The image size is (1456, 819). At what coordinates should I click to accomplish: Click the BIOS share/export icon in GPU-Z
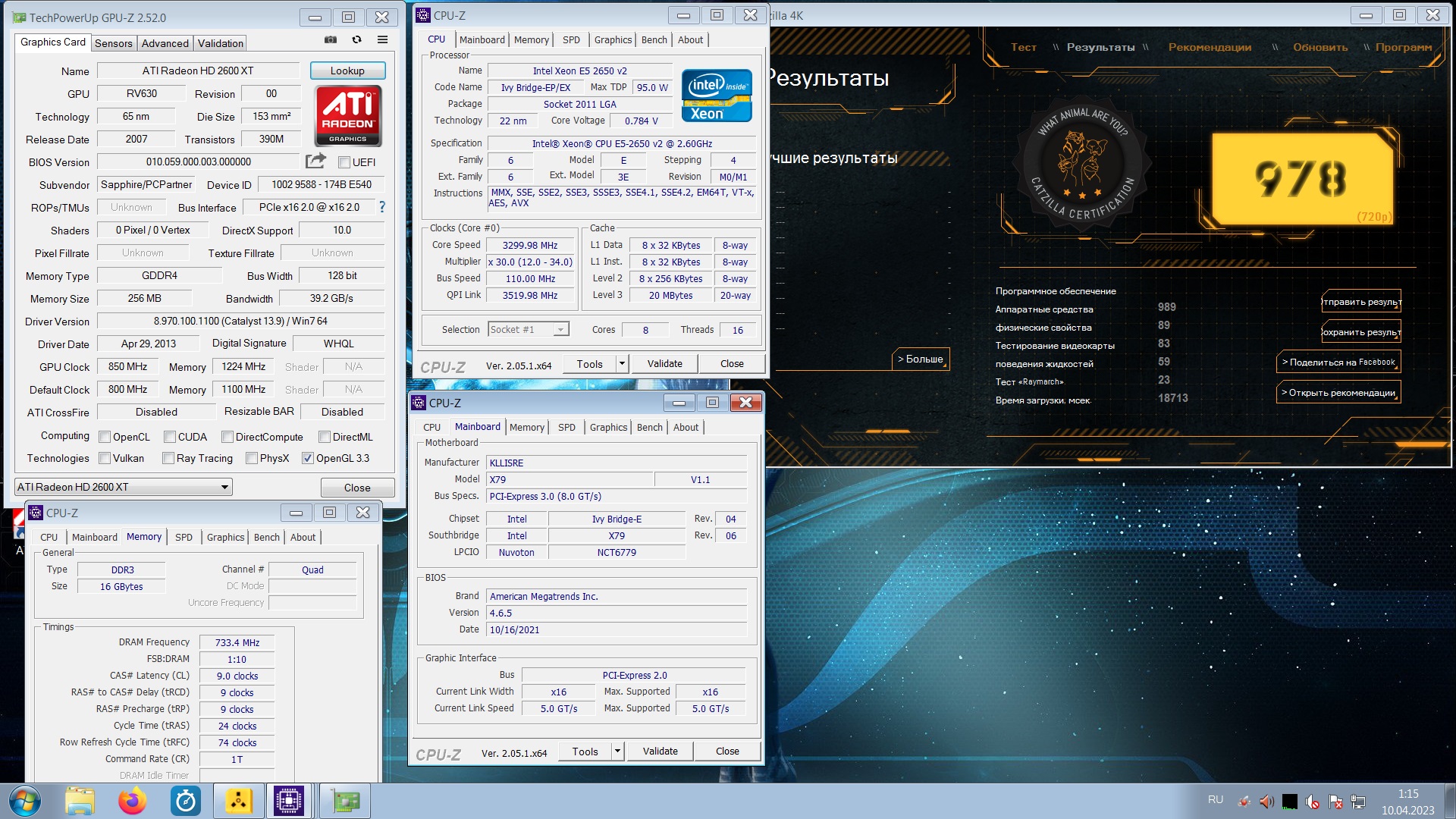315,161
